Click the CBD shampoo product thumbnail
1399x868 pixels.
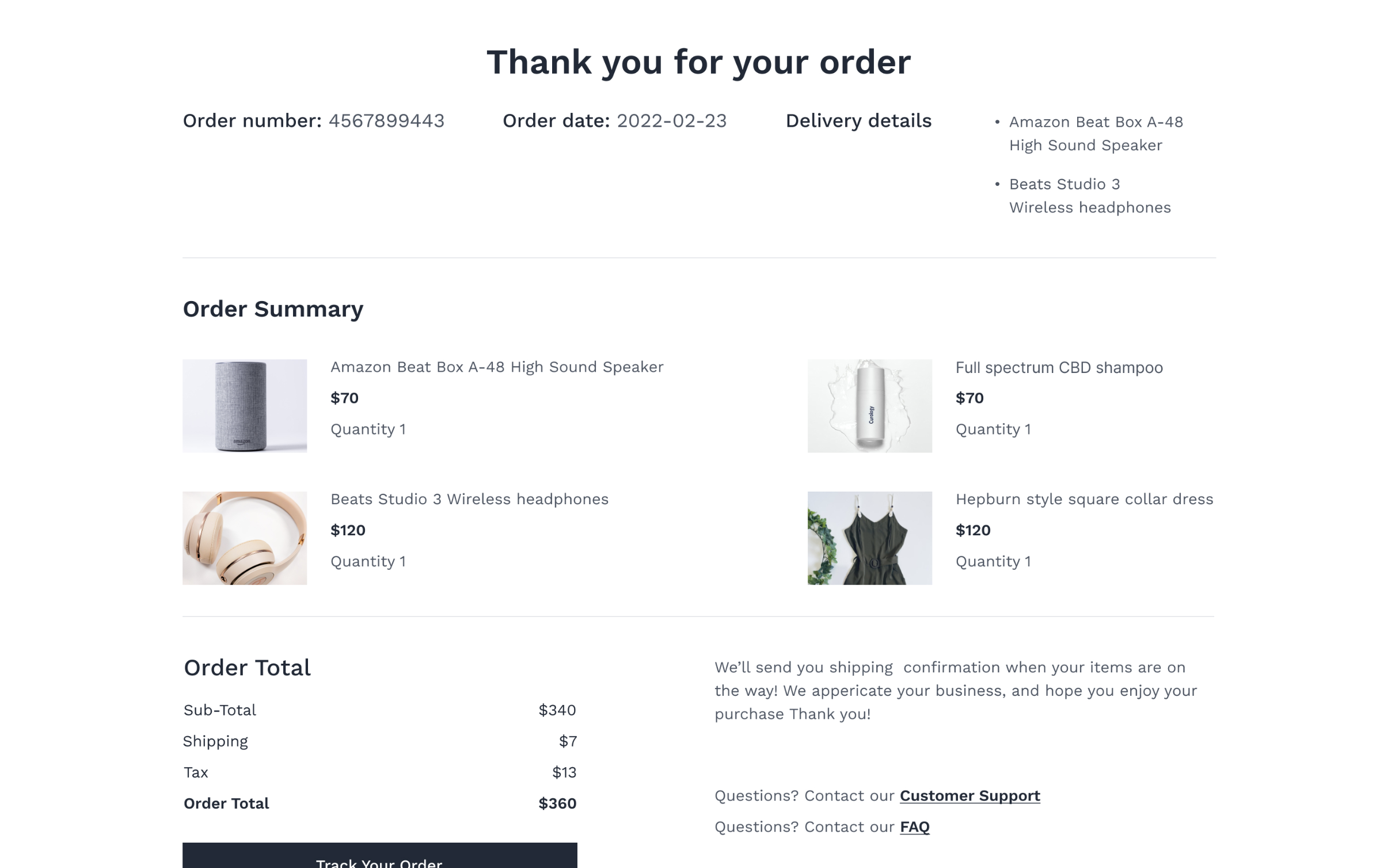click(x=869, y=406)
